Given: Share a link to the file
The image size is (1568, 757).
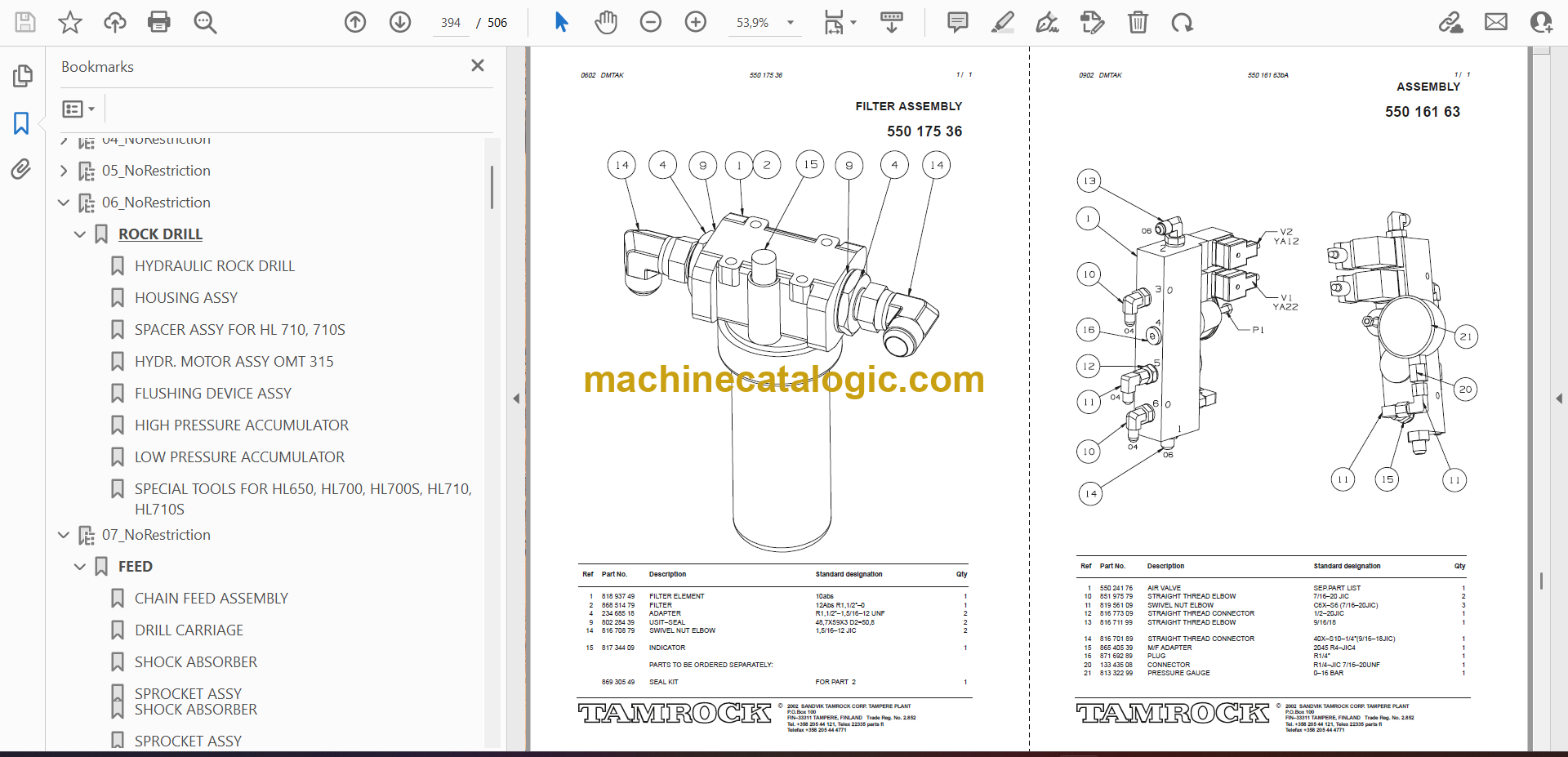Looking at the screenshot, I should point(1451,22).
